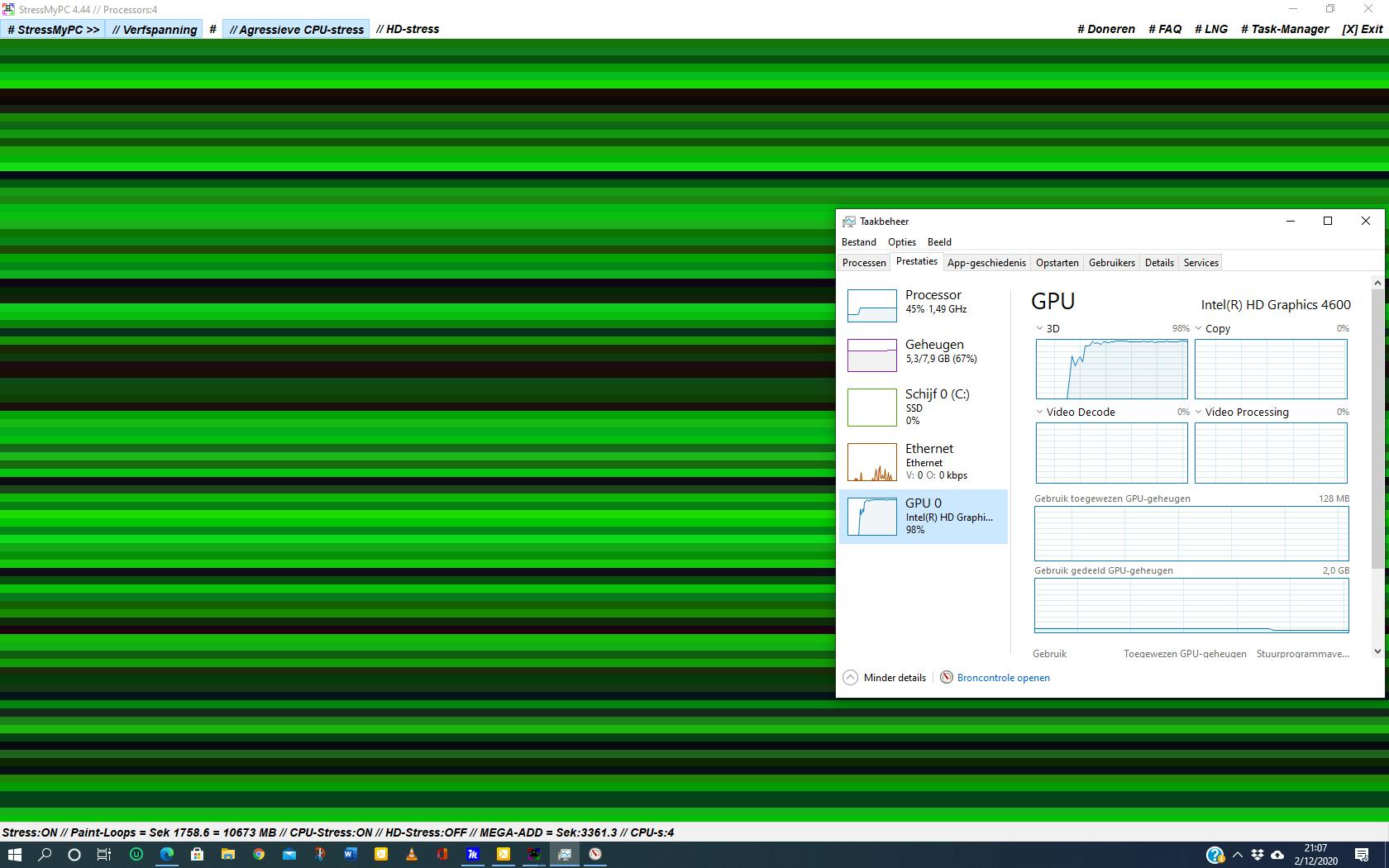
Task: Click the Dropbox tray icon
Action: pos(1257,854)
